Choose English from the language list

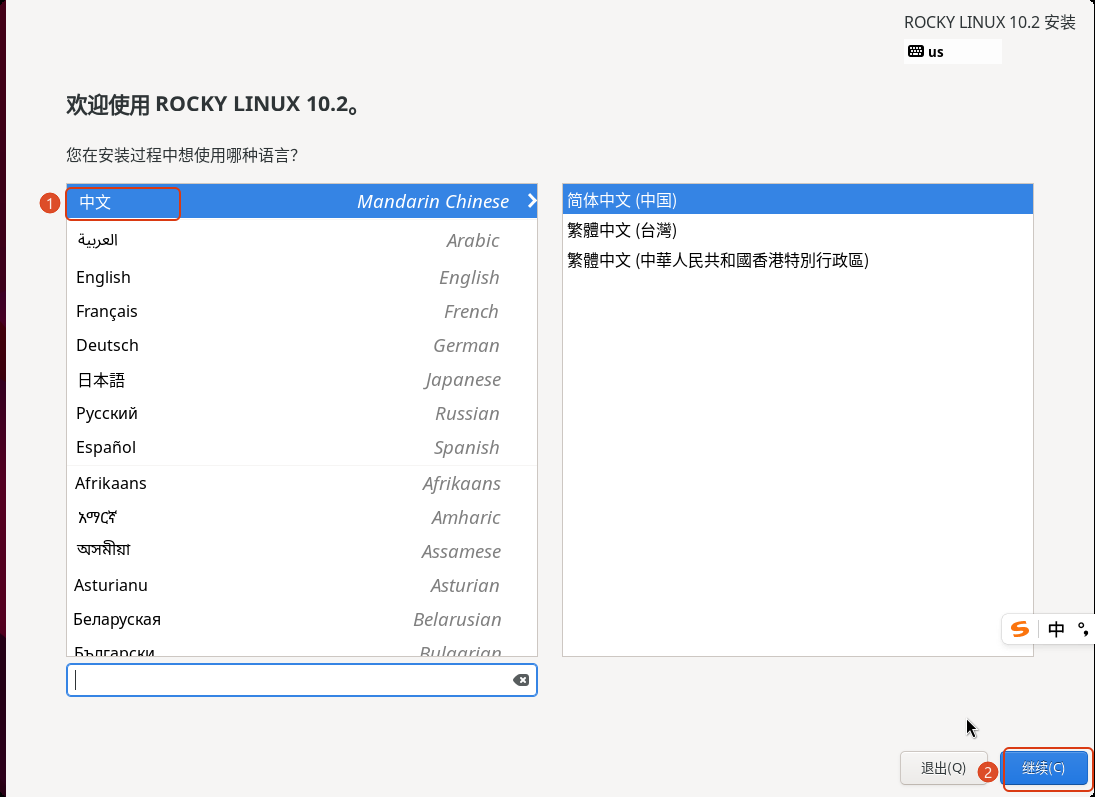302,277
